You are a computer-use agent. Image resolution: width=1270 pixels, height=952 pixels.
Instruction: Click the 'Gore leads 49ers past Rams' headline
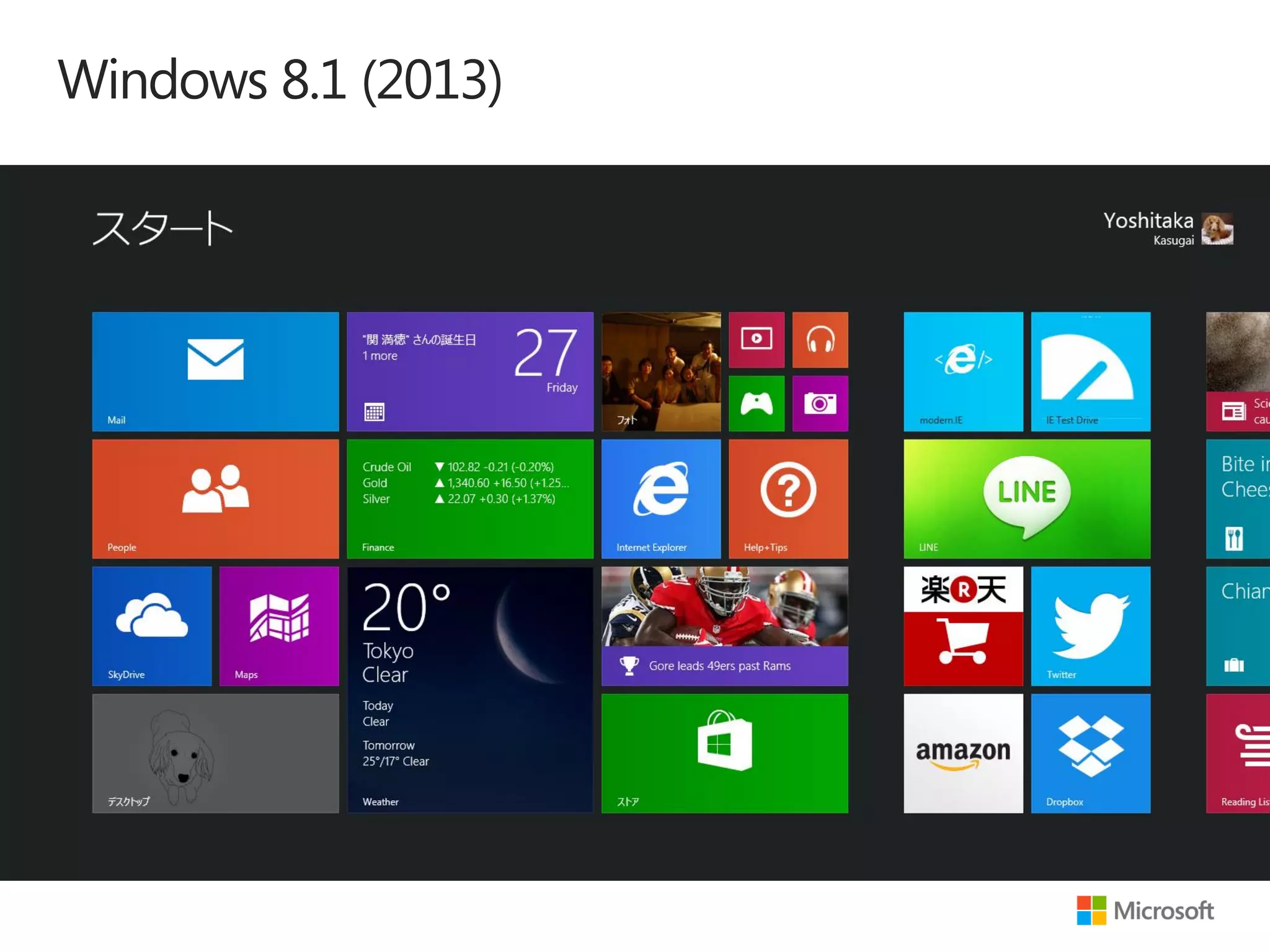point(719,666)
